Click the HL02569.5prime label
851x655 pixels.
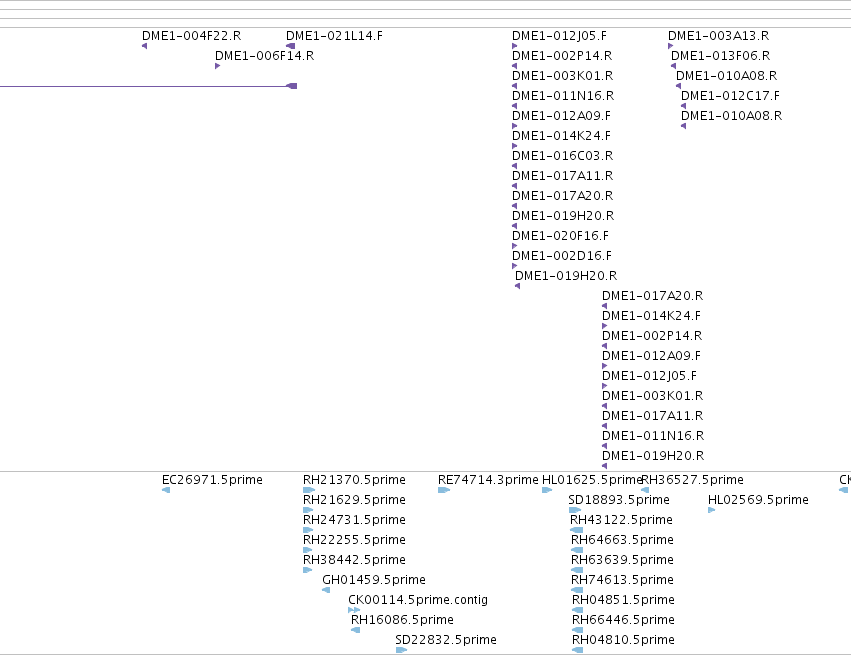759,500
